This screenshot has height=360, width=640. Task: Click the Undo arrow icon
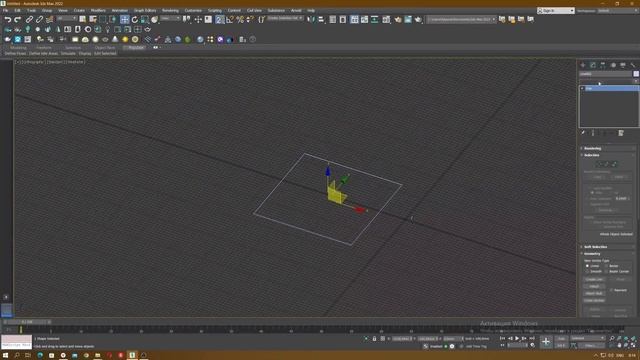tap(8, 19)
